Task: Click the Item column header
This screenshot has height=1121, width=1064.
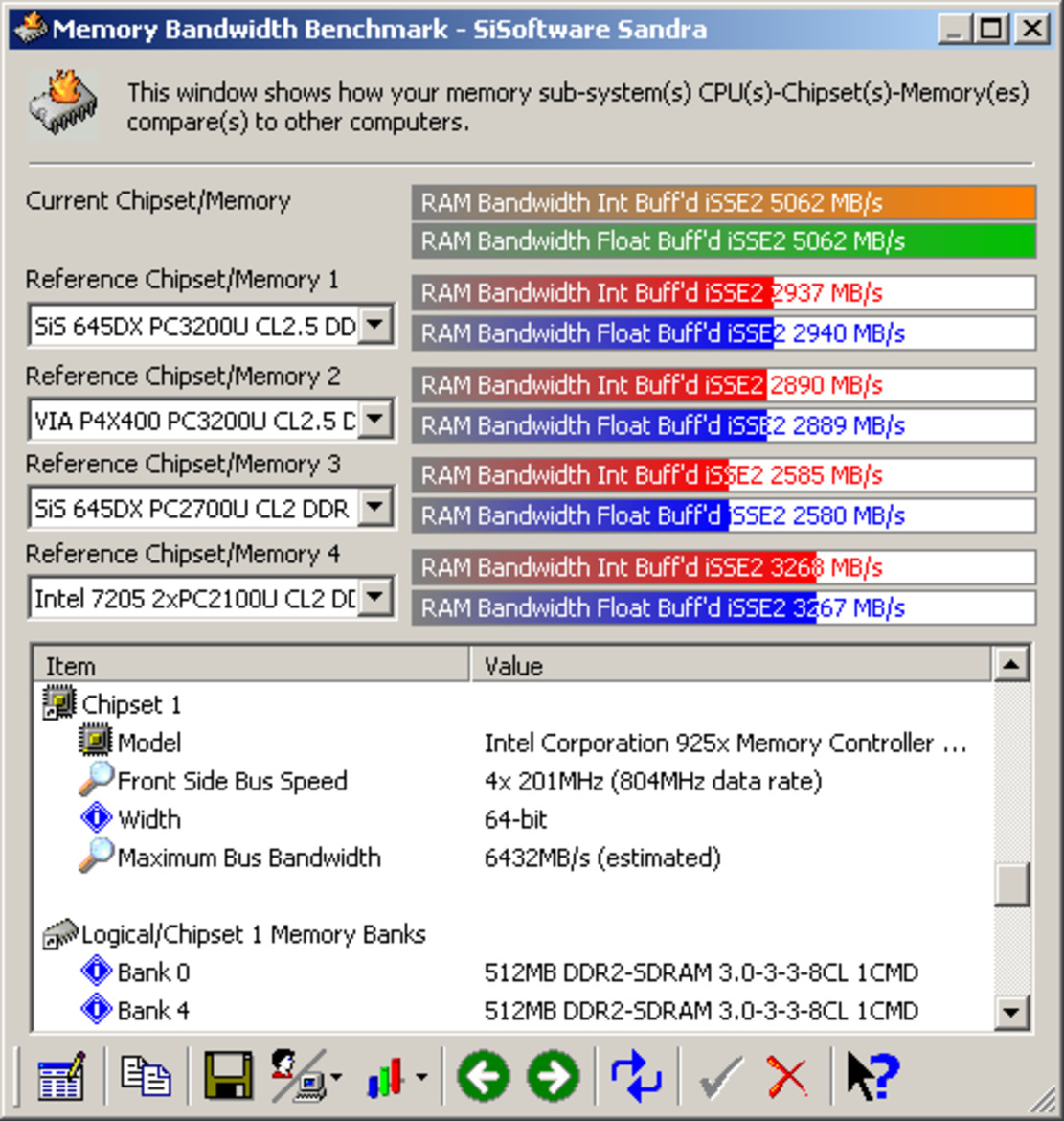Action: pyautogui.click(x=252, y=665)
